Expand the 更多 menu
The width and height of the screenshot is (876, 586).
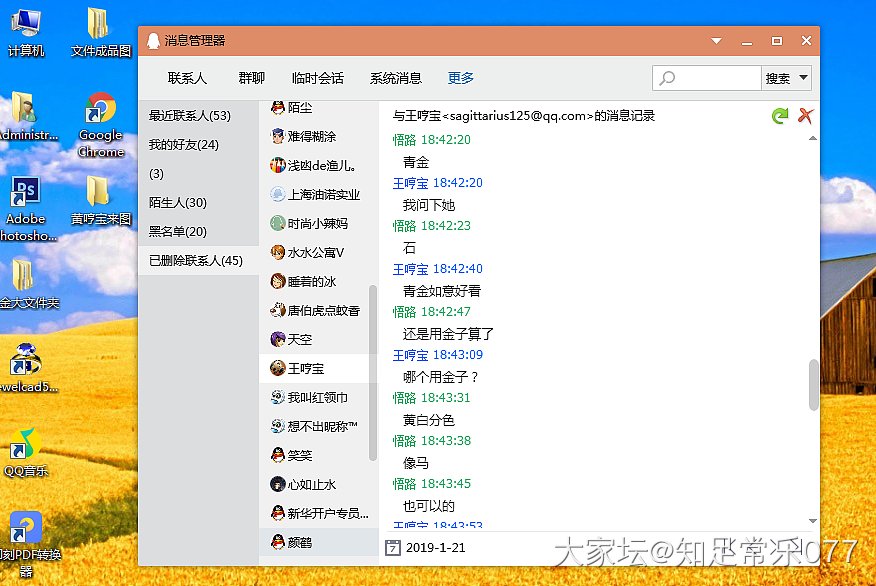click(x=461, y=78)
